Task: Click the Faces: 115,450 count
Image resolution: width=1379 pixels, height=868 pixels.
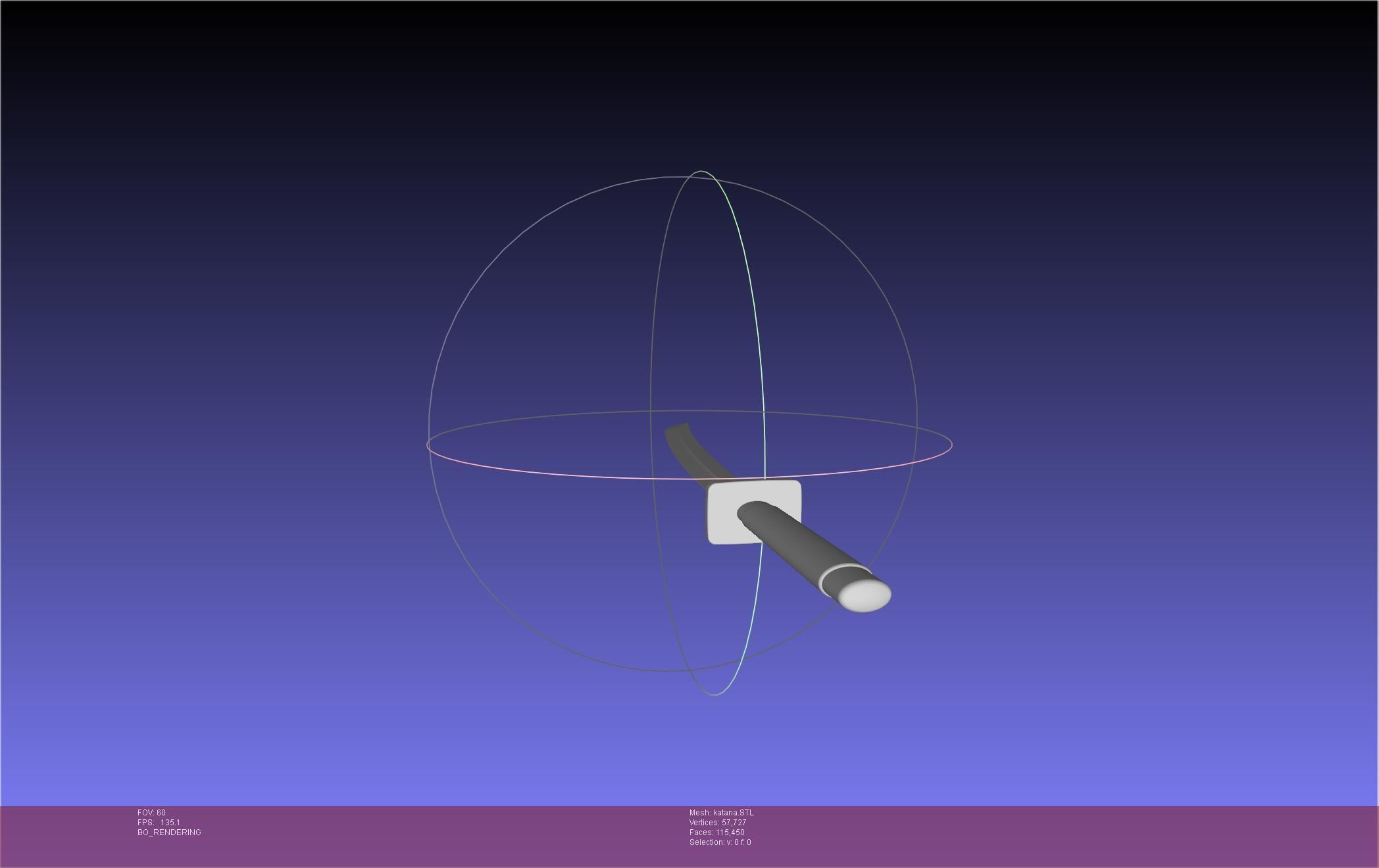Action: 716,832
